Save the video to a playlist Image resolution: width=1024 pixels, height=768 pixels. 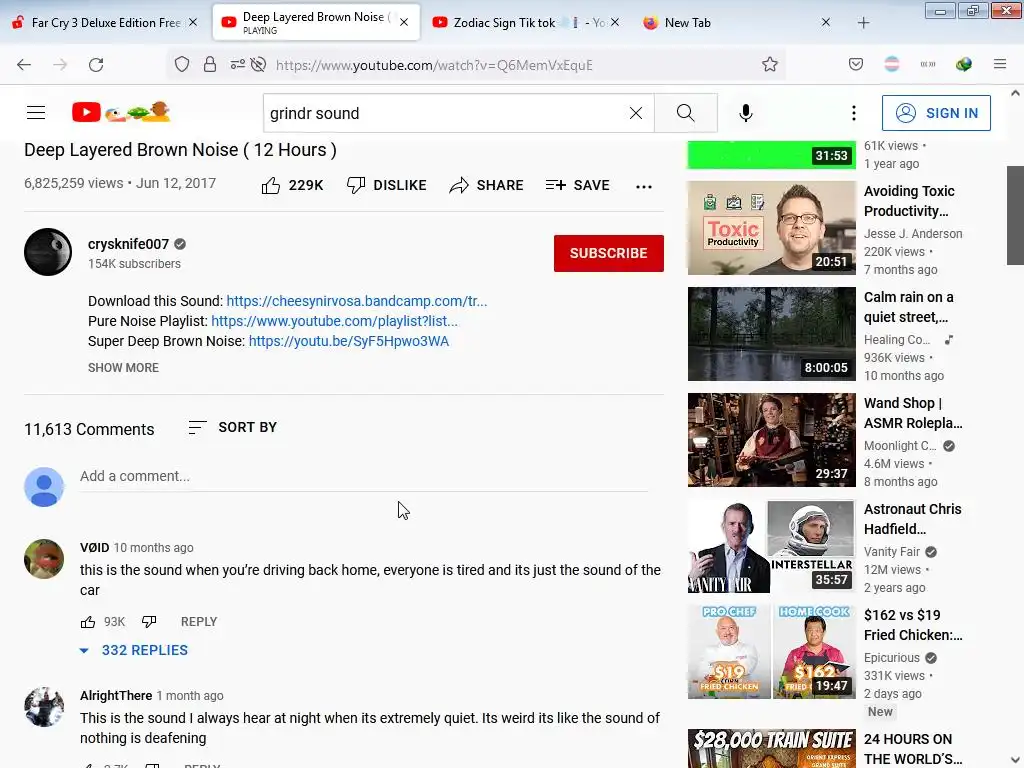[x=577, y=185]
